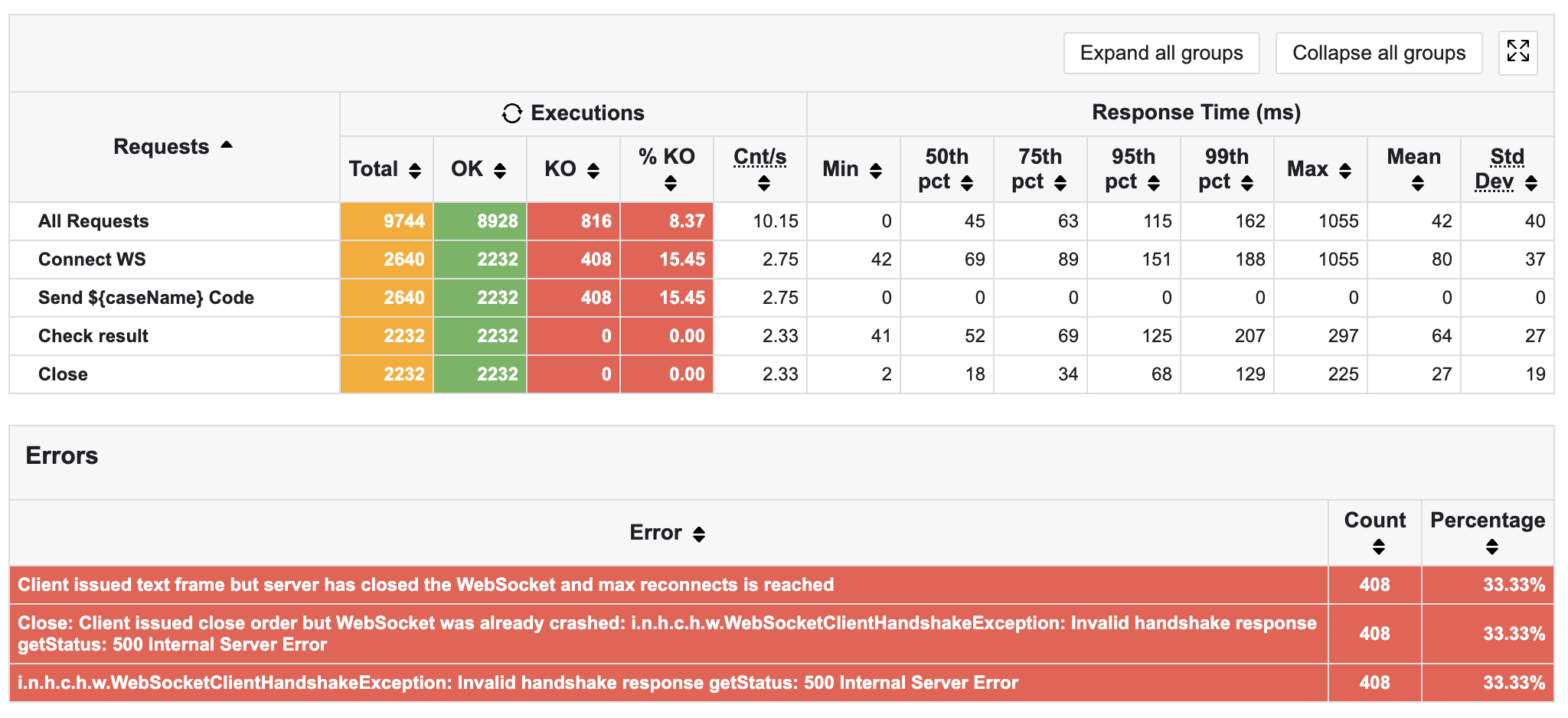
Task: Sort by Min response time arrows
Action: (x=876, y=171)
